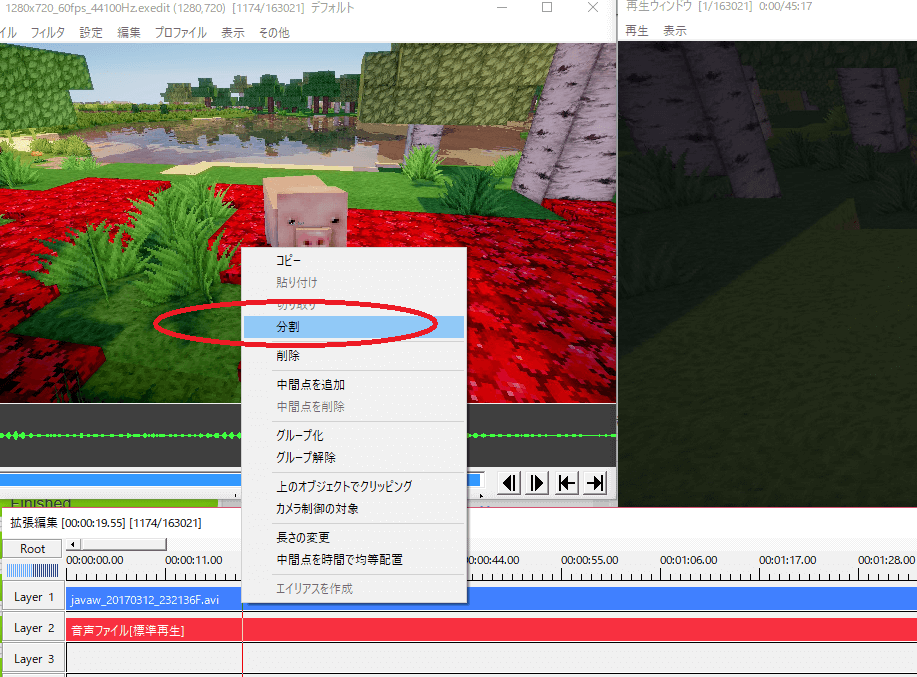Toggle the Layer 2 button
This screenshot has width=917, height=677.
tap(33, 628)
